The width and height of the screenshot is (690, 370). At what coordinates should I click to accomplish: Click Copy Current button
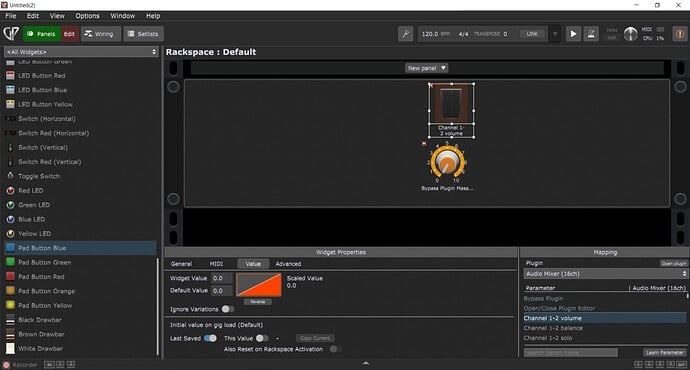point(315,338)
